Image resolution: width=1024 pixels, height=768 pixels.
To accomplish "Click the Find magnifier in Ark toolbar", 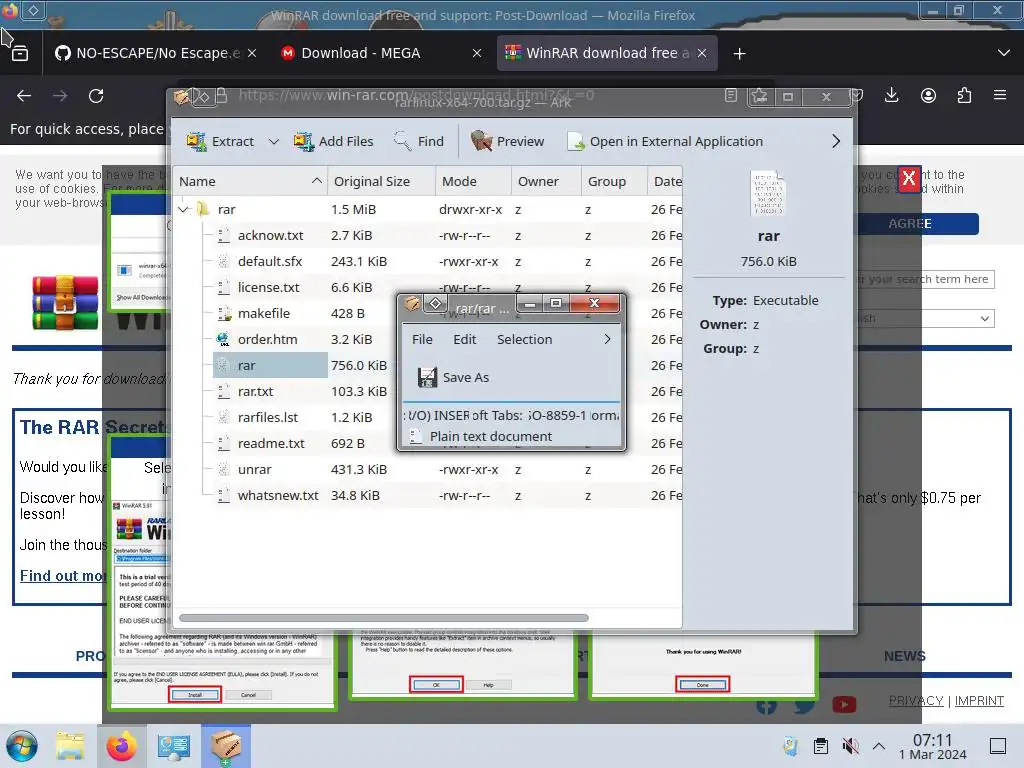I will pyautogui.click(x=419, y=141).
